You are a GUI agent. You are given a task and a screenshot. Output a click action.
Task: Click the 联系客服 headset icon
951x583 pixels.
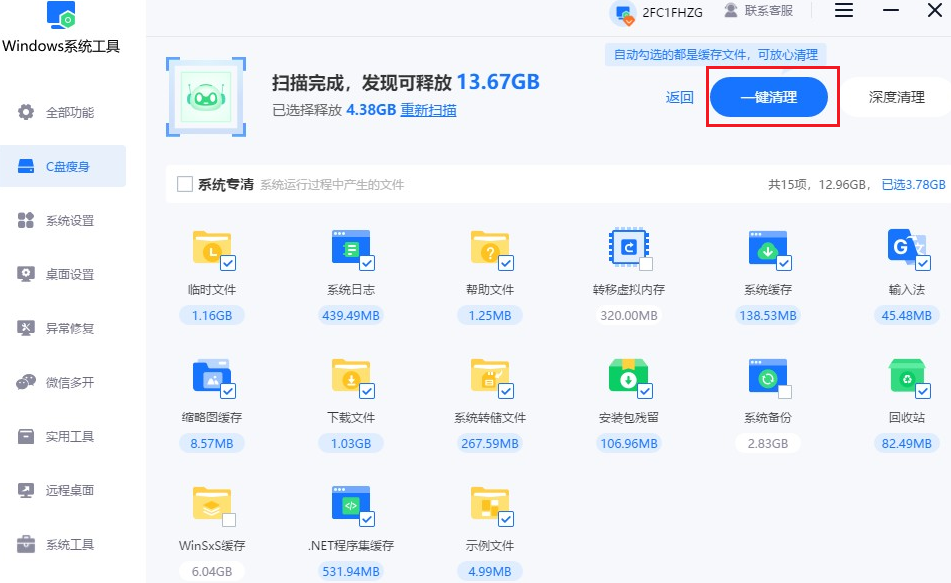pos(732,11)
